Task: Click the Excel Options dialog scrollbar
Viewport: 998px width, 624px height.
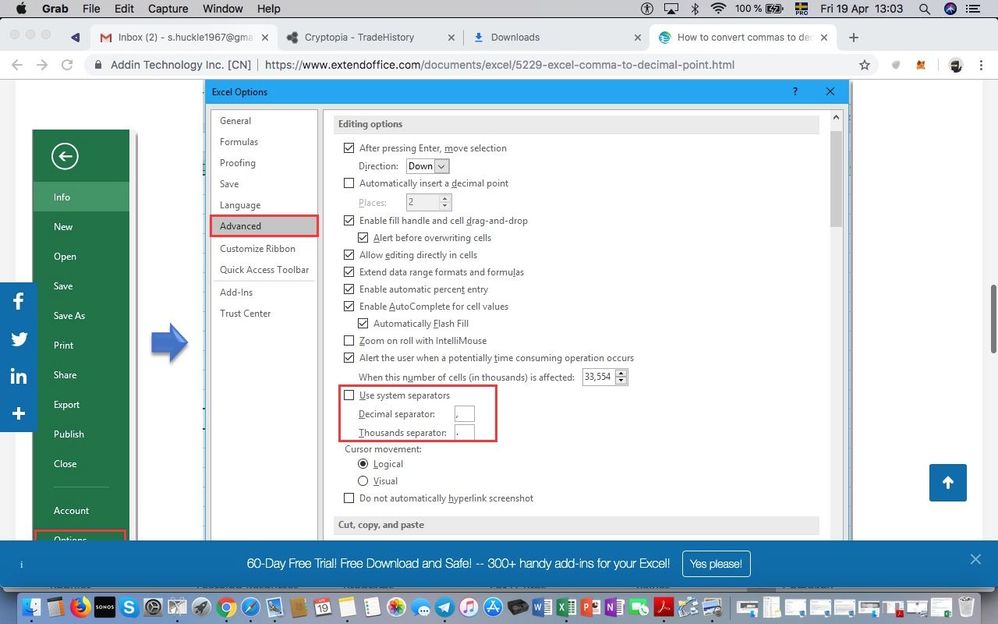Action: pos(836,178)
